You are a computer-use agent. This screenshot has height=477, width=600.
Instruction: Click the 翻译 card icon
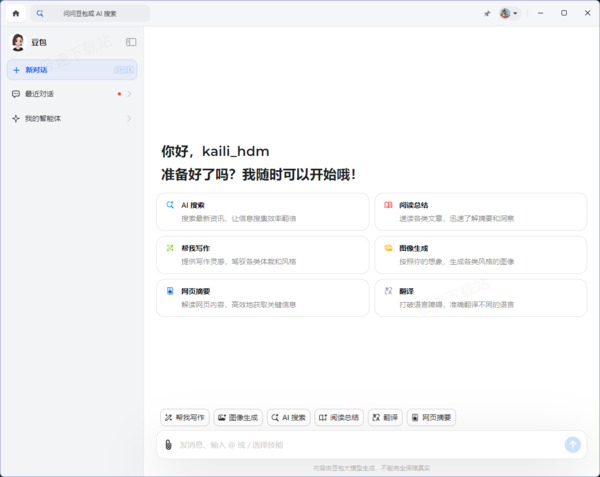tap(388, 291)
